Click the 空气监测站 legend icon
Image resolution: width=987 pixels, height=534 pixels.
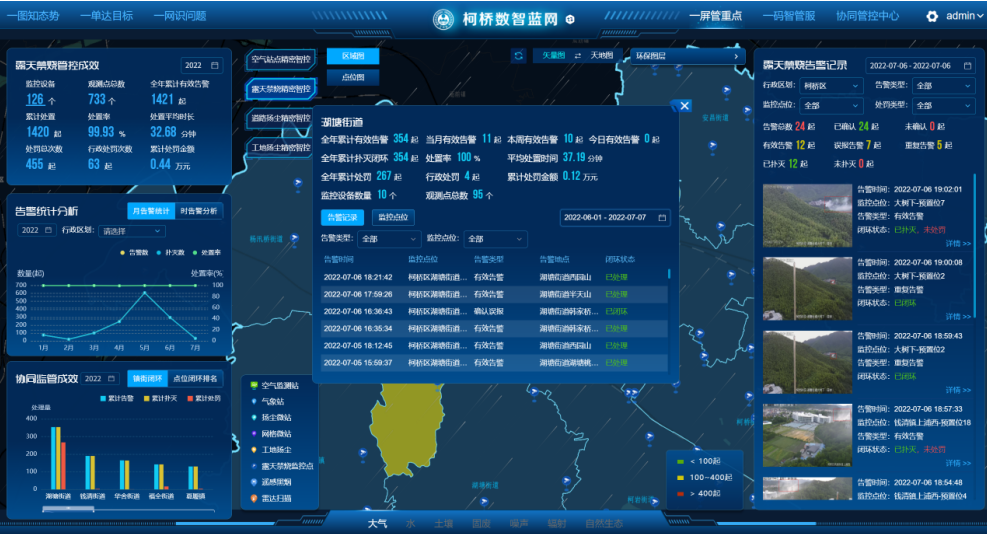[254, 385]
